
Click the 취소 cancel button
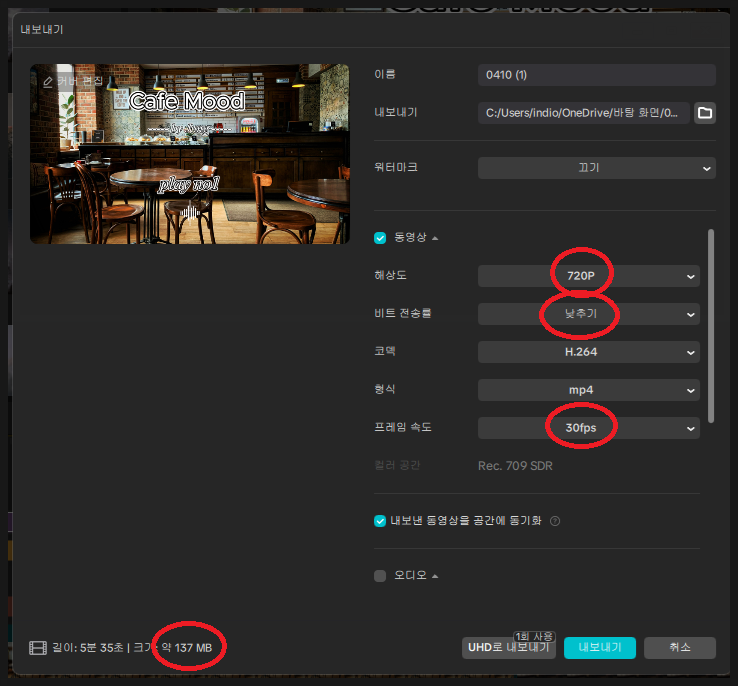click(x=680, y=648)
